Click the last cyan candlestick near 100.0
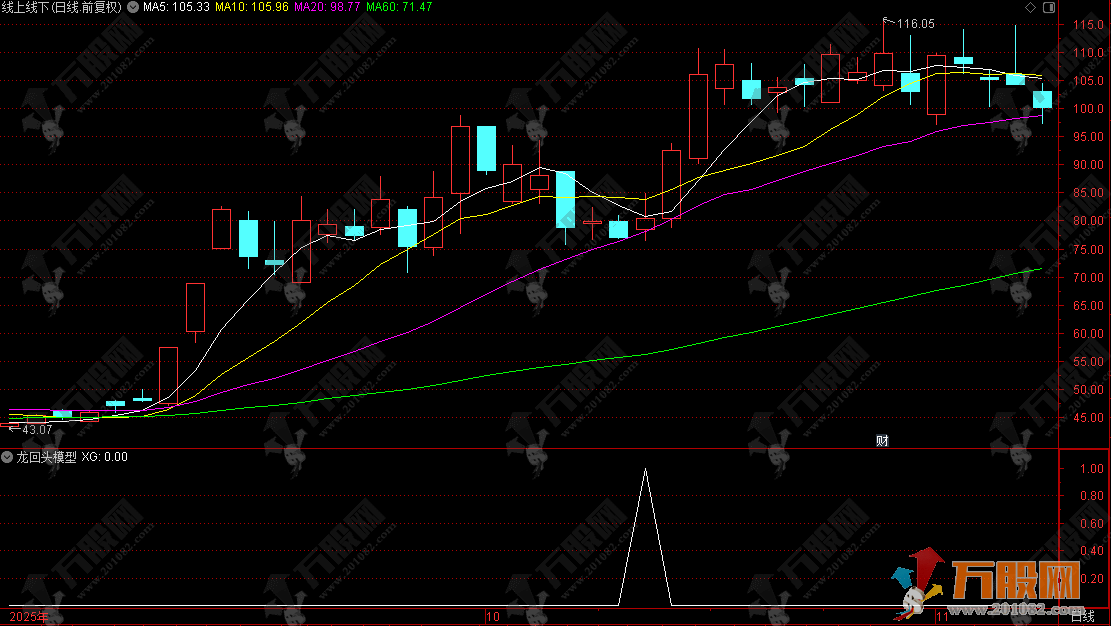The image size is (1111, 626). 1042,99
